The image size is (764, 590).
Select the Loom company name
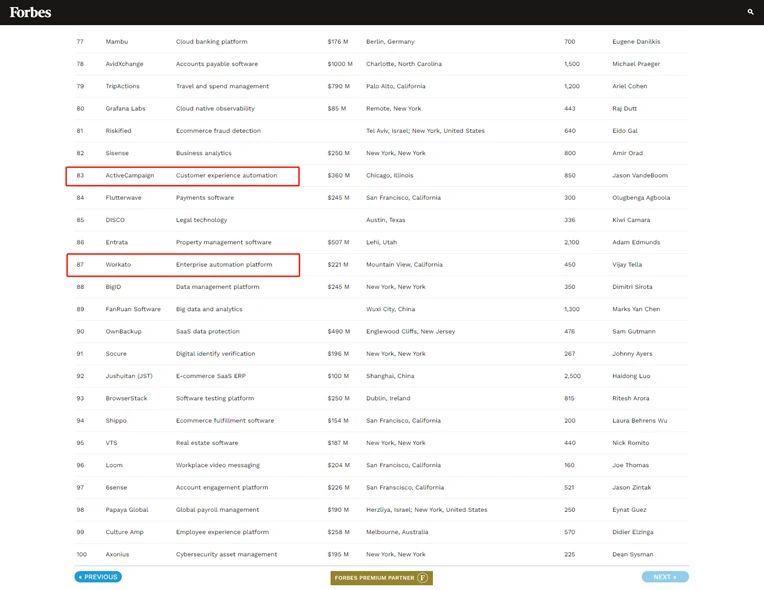pos(114,465)
